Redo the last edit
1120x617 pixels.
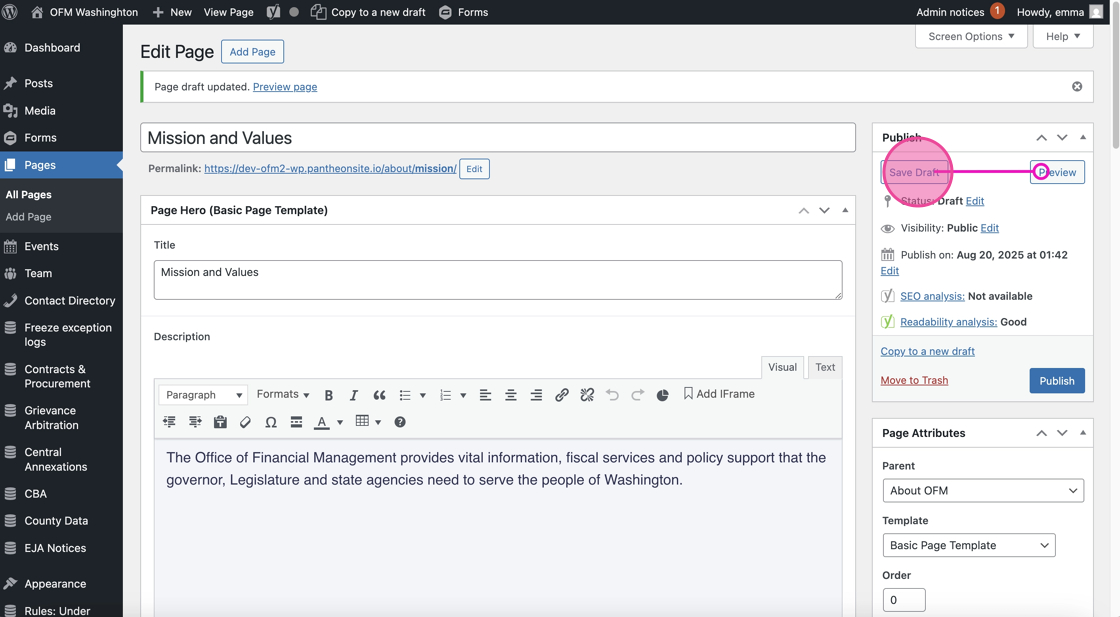(638, 395)
